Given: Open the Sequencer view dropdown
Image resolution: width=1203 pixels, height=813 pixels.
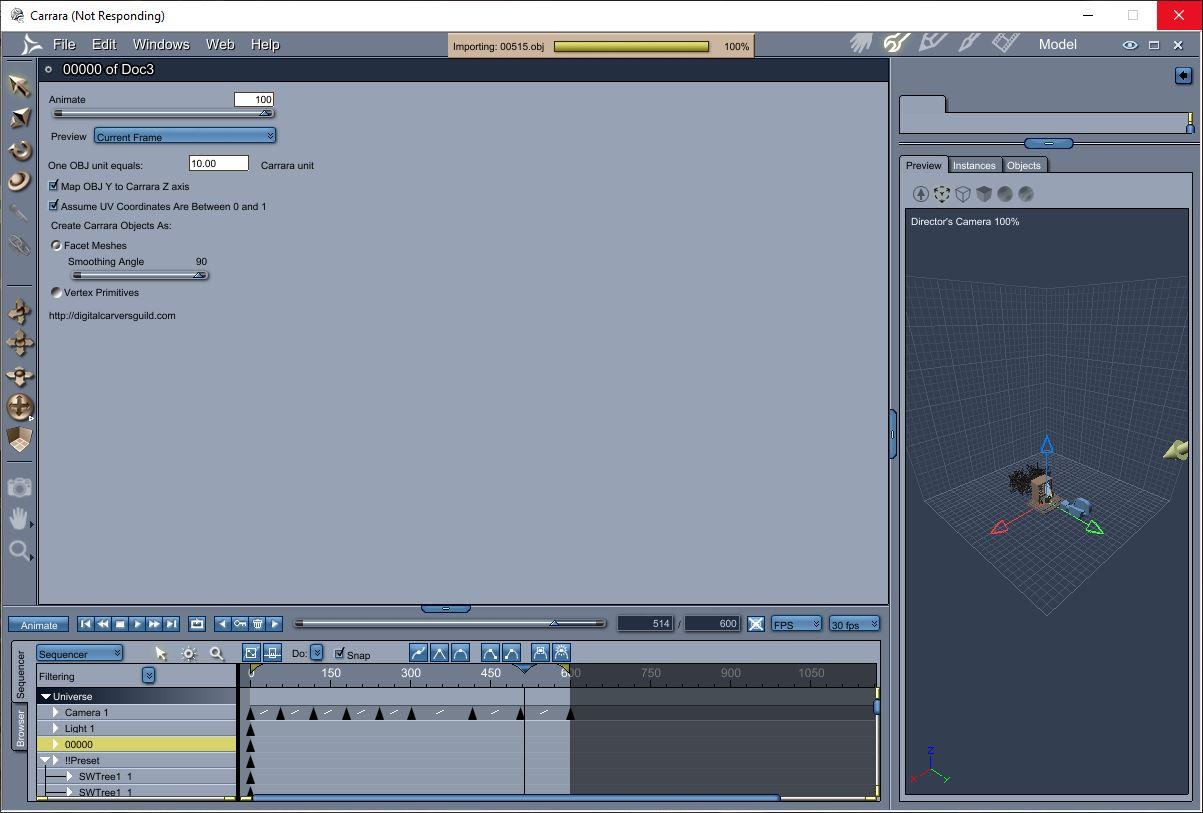Looking at the screenshot, I should pyautogui.click(x=80, y=654).
